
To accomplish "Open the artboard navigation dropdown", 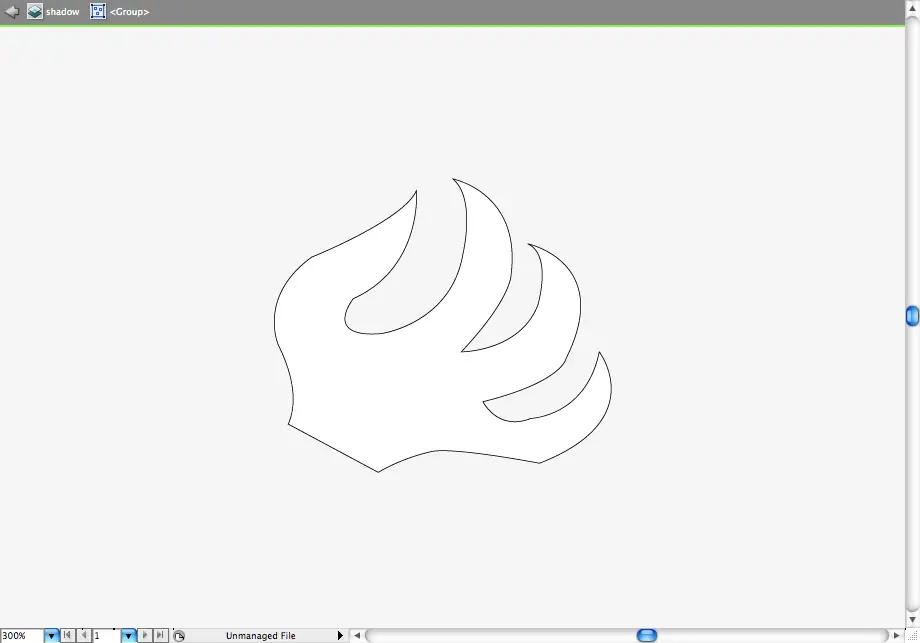I will coord(128,635).
